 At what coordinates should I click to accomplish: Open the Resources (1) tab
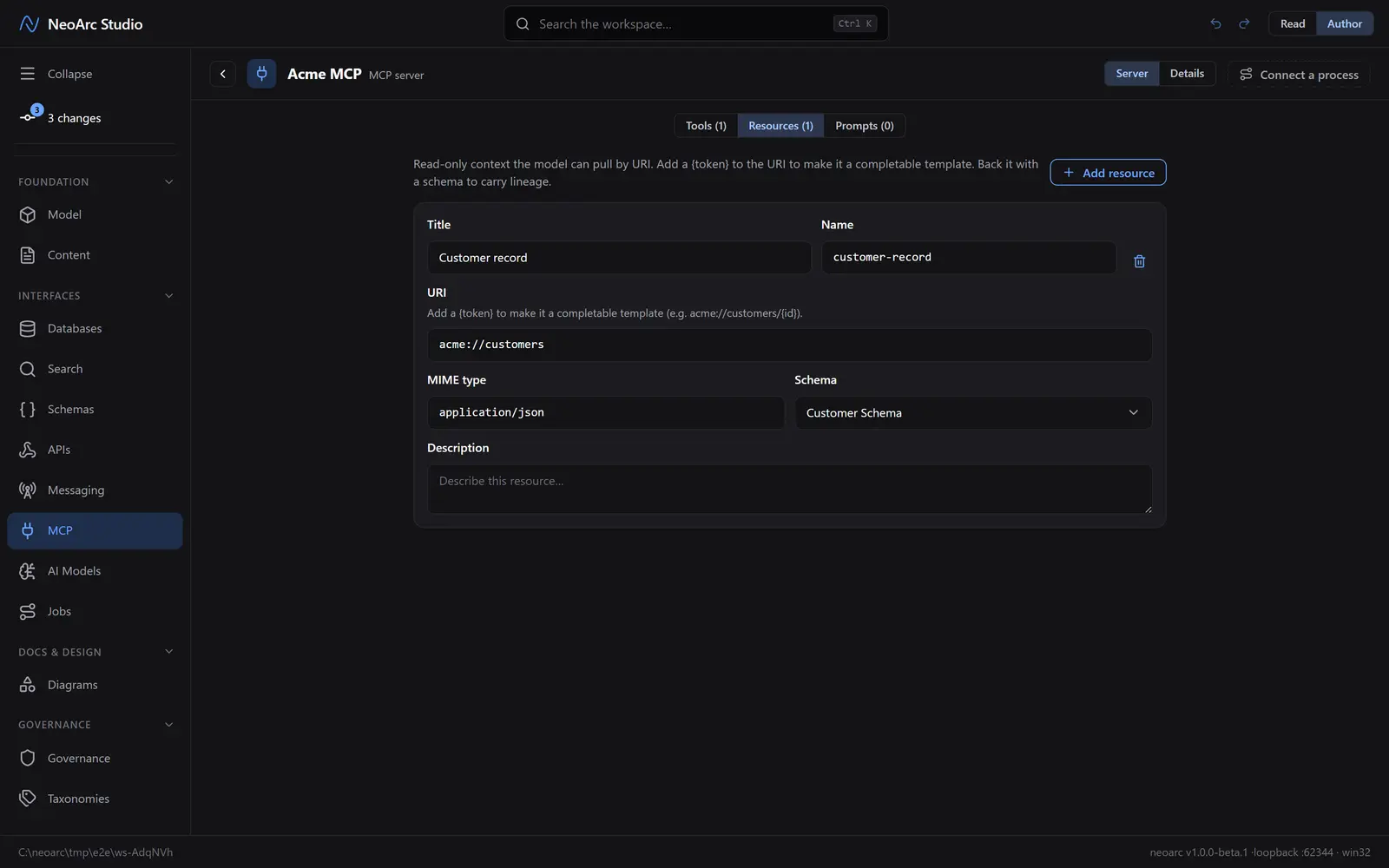point(780,126)
